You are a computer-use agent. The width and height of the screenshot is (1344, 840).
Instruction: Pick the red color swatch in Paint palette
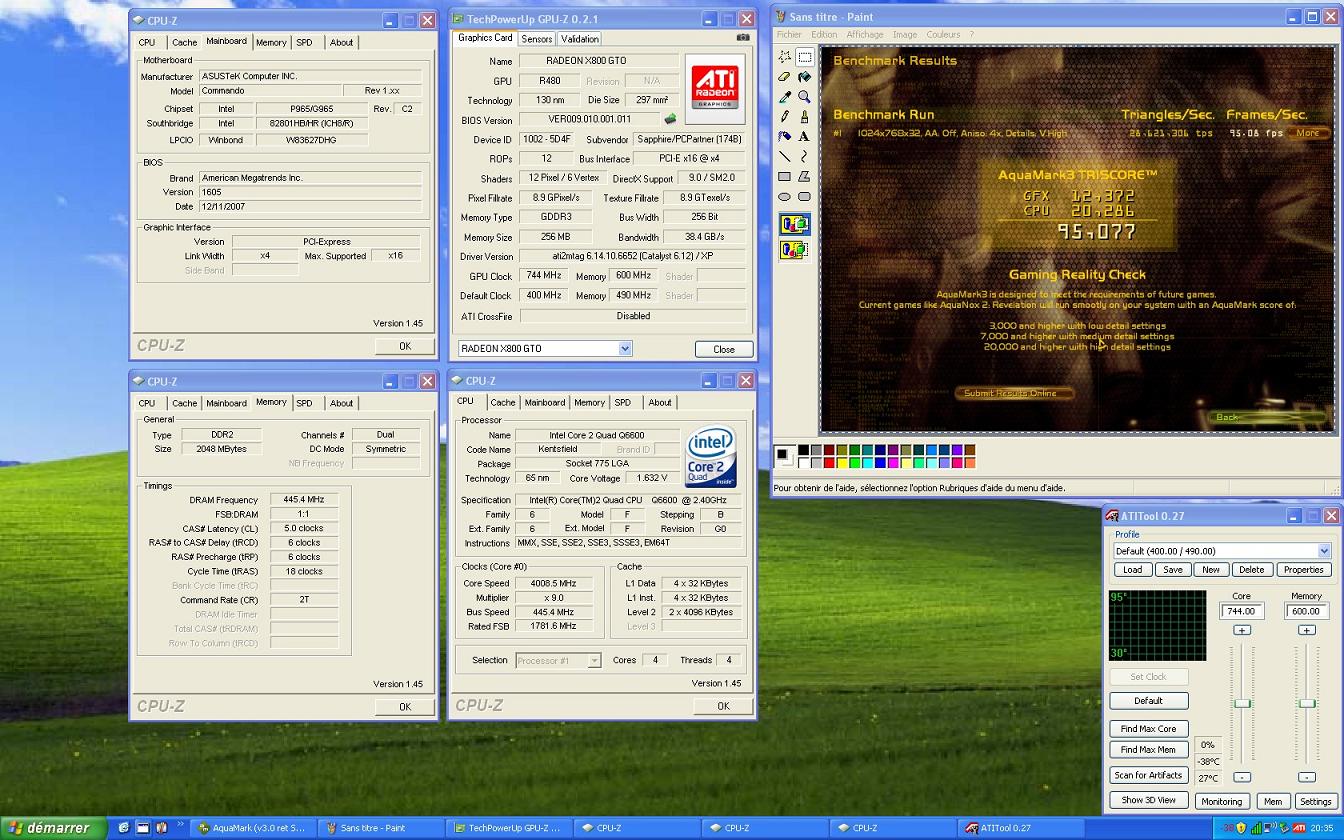click(x=827, y=462)
